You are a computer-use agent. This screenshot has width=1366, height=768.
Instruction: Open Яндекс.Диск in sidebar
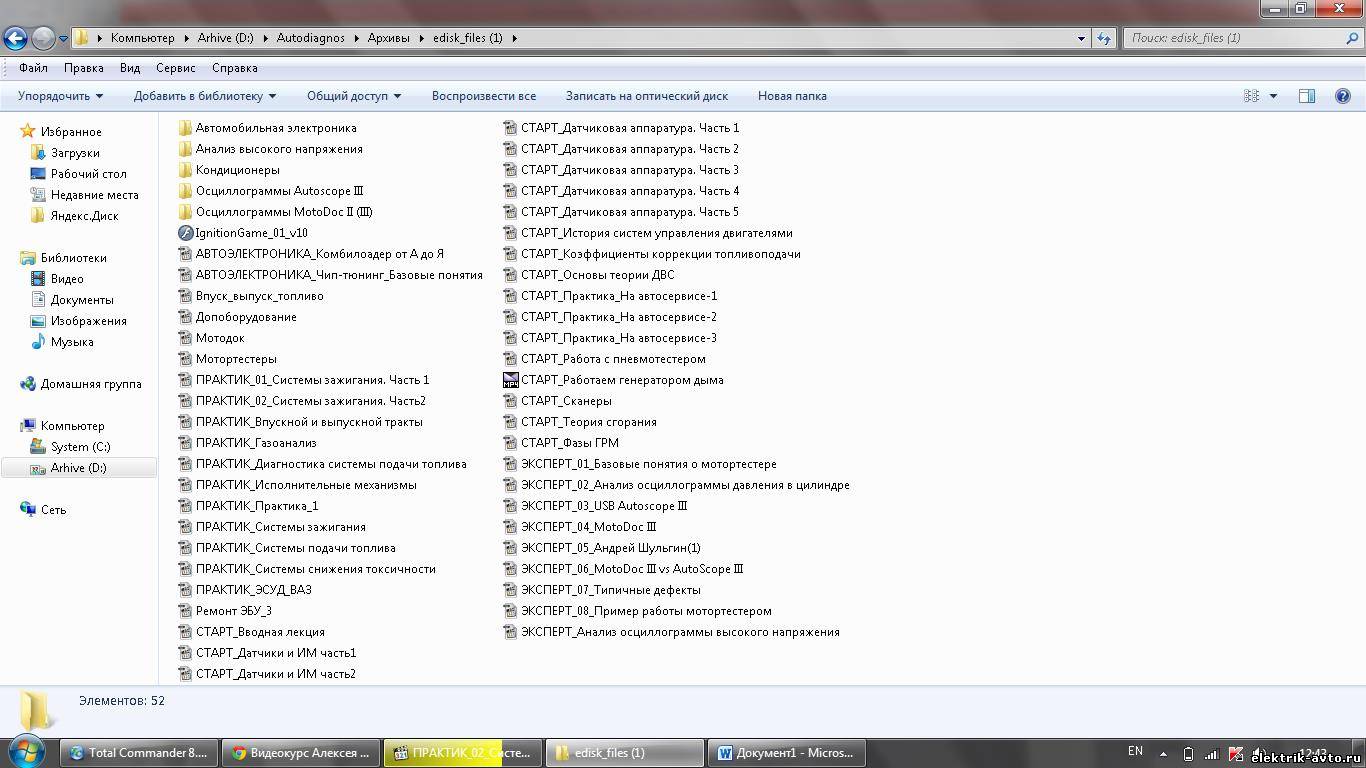click(84, 216)
